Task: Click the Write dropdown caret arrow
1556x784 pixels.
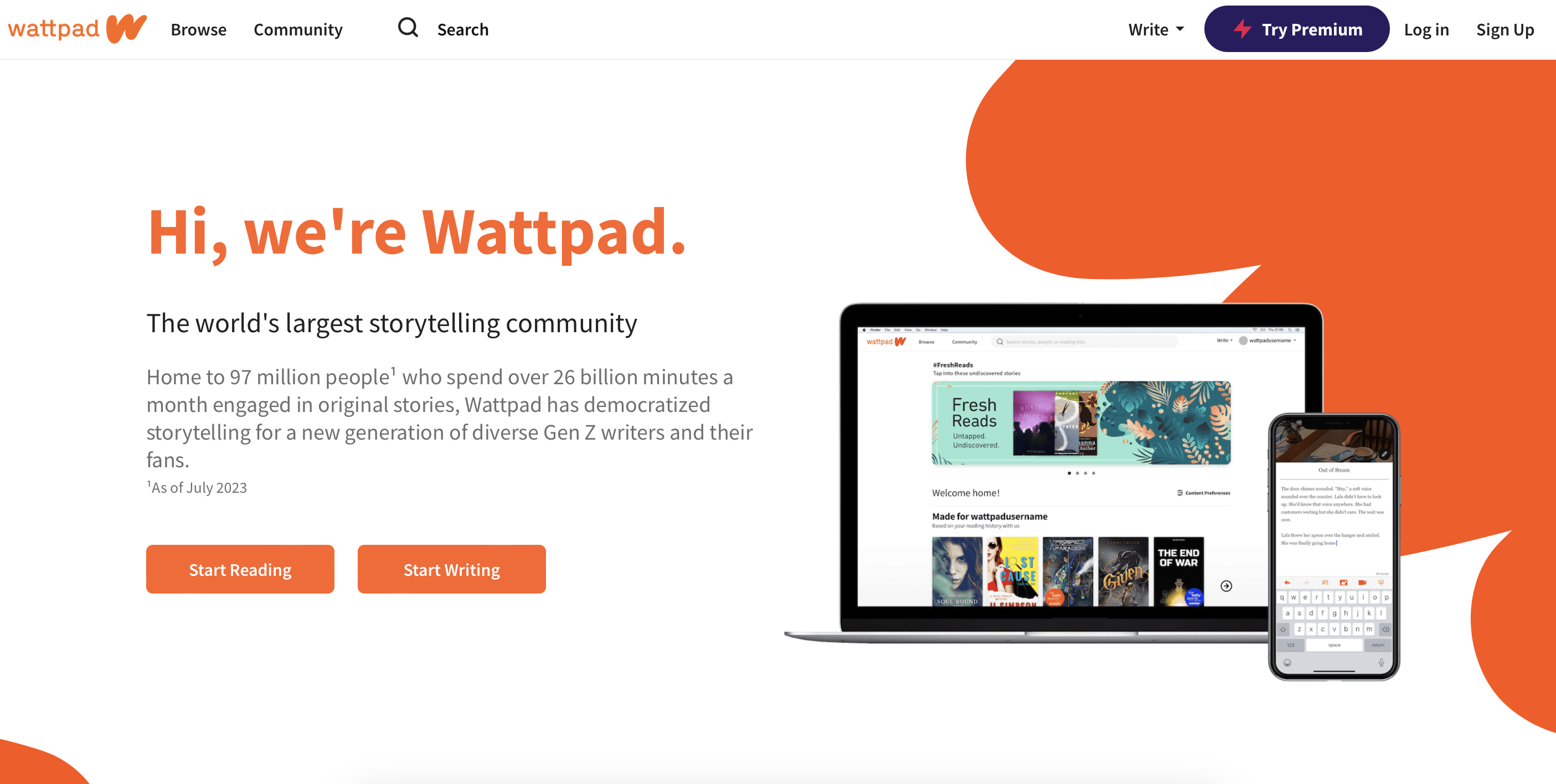Action: (1179, 29)
